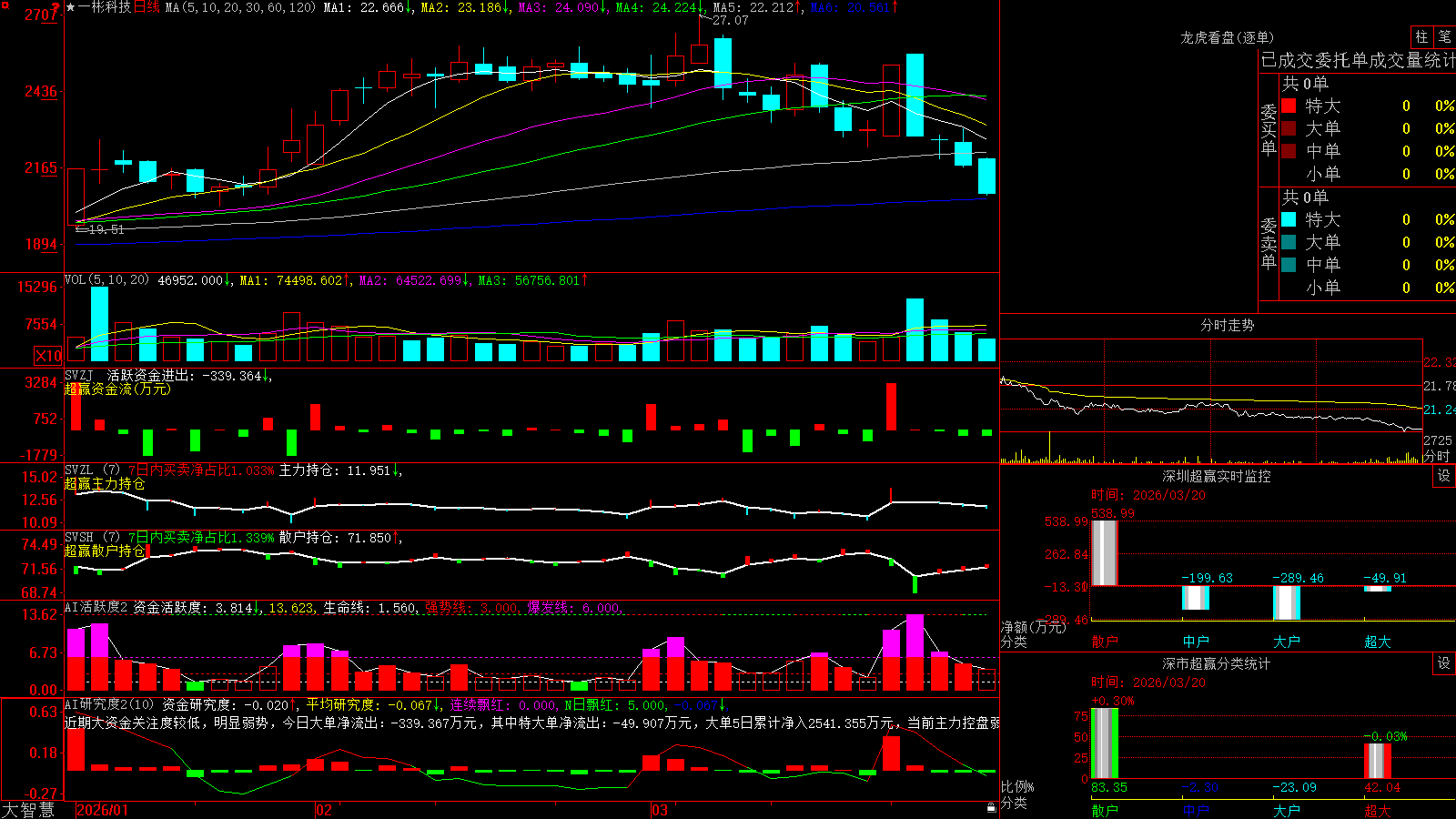Viewport: 1456px width, 819px height.
Task: Click the AI研究度2(10) indicator label
Action: tap(109, 704)
